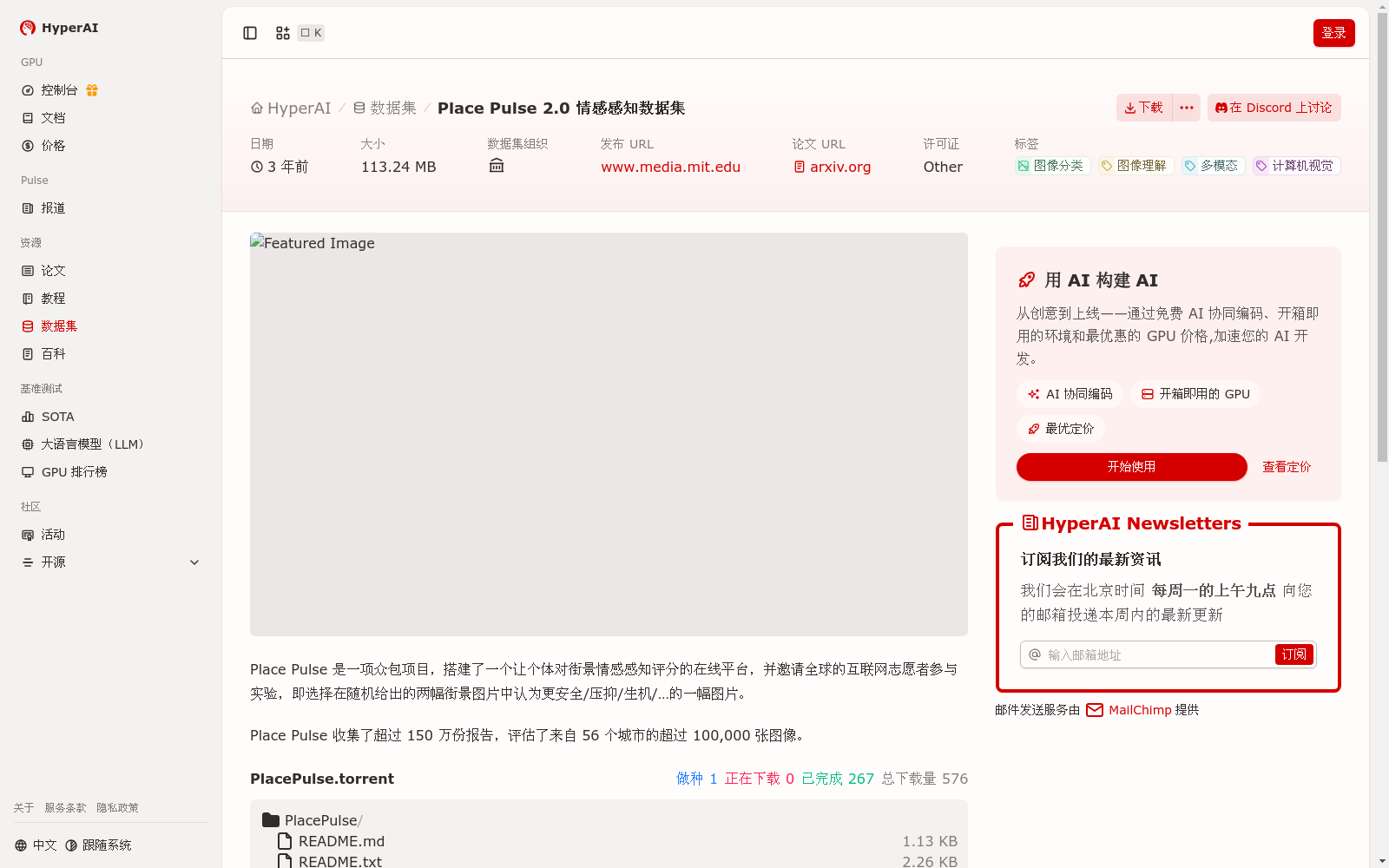Click the 下载 download button
Screen dimensions: 1389x868
click(1143, 108)
